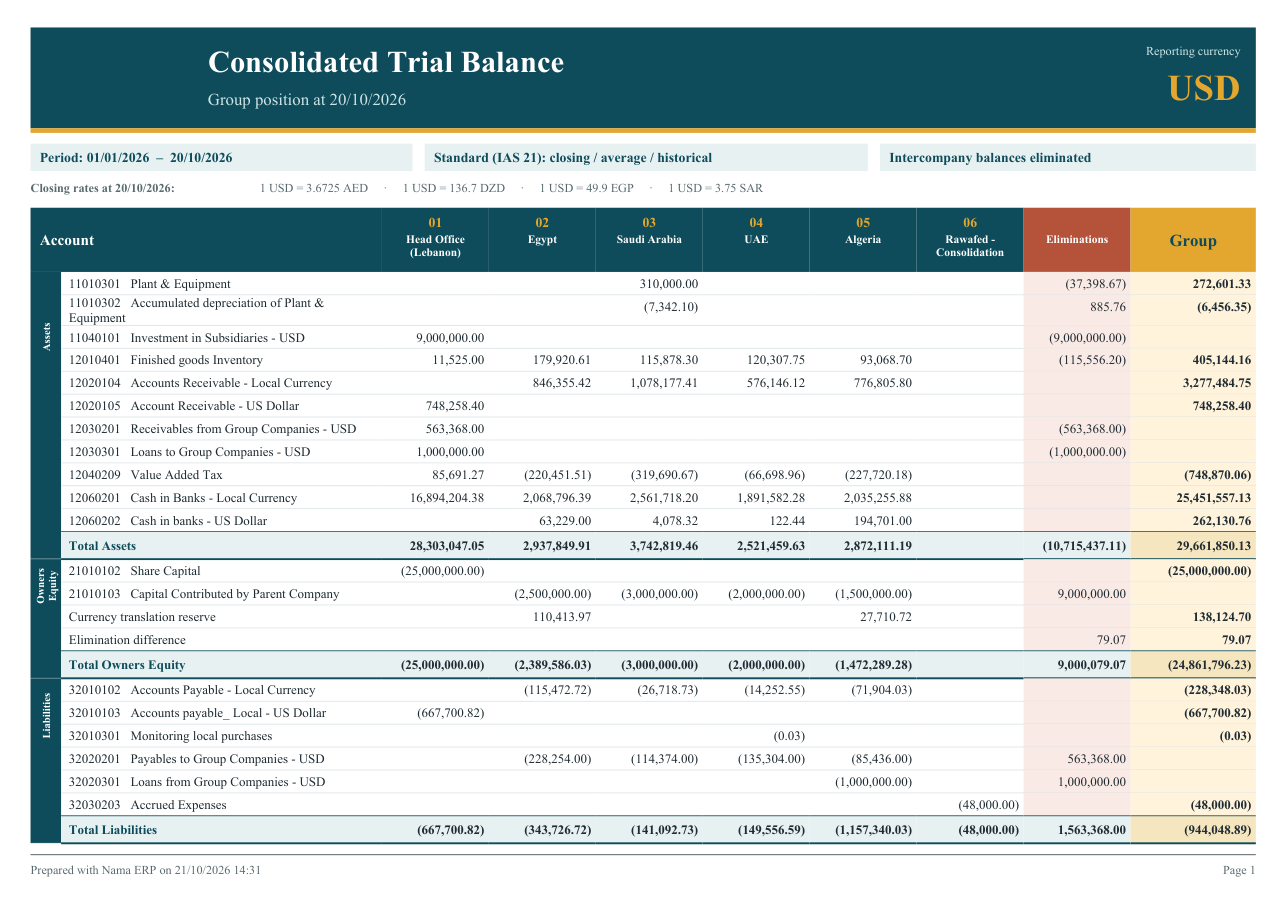Image resolution: width=1287 pixels, height=910 pixels.
Task: Select 'Accounts Payable - Local Currency' account
Action: tap(192, 690)
